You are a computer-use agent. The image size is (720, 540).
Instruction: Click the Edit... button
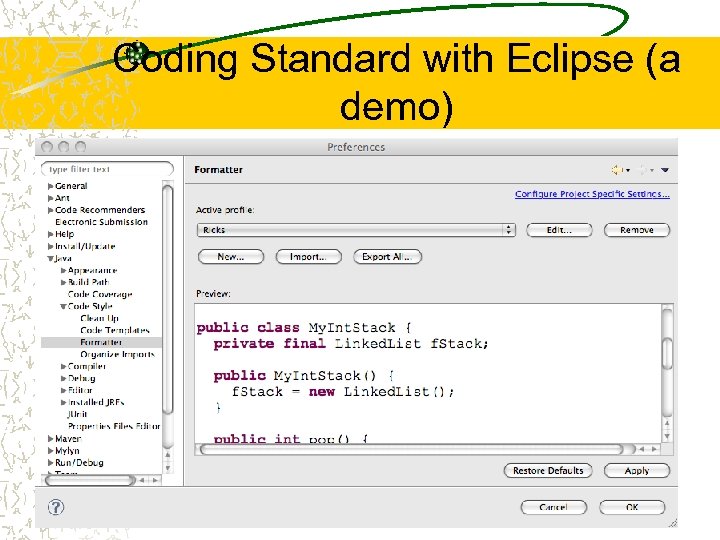point(559,230)
